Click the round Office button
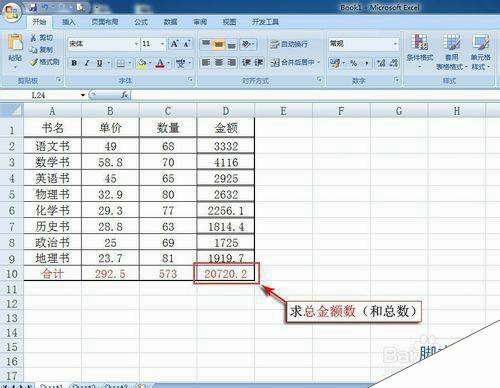 pyautogui.click(x=12, y=12)
